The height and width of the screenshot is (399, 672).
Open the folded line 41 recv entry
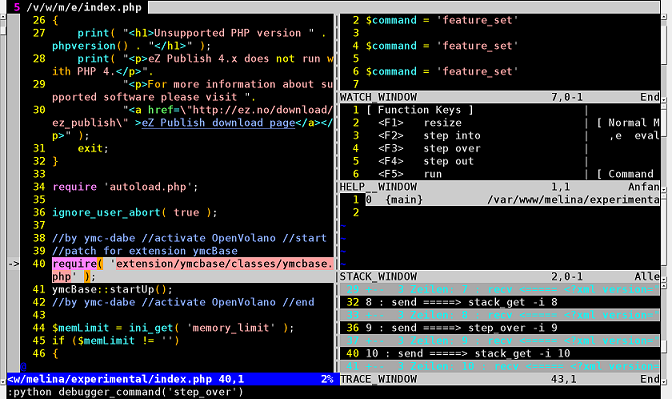point(500,366)
